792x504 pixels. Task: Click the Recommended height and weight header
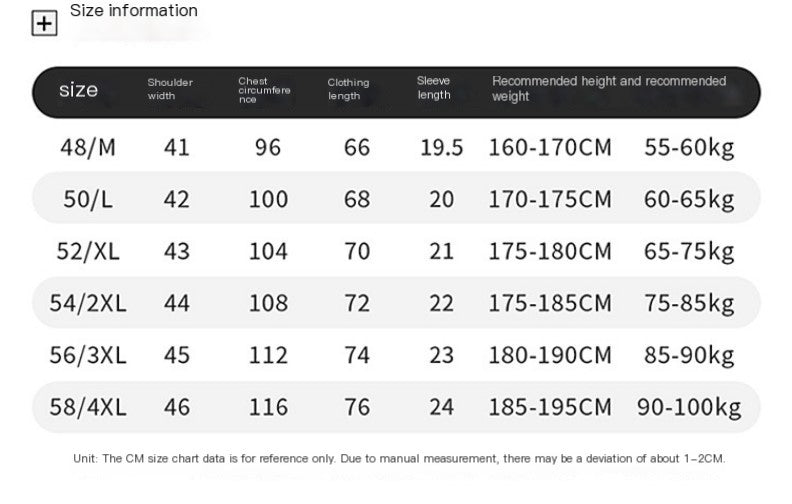pos(608,88)
